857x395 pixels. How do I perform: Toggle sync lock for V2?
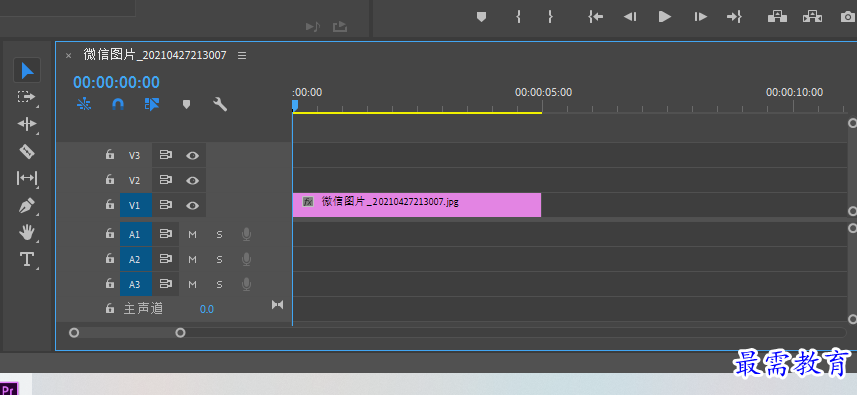166,180
